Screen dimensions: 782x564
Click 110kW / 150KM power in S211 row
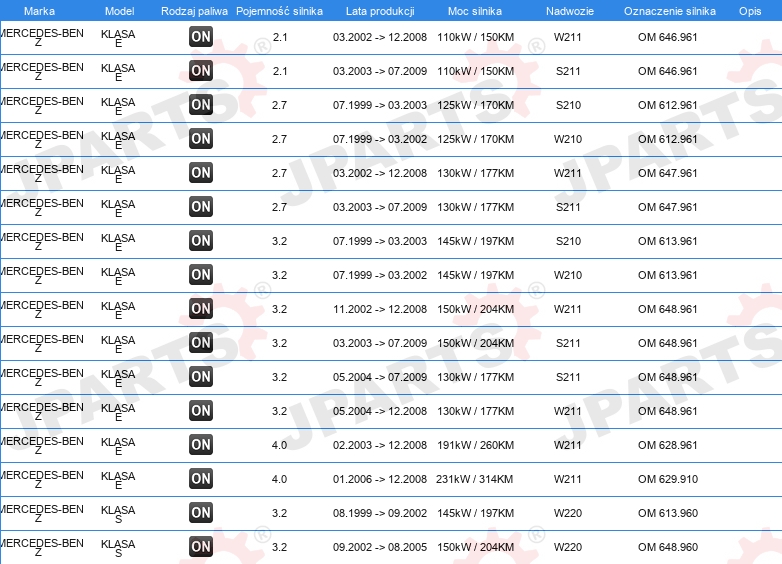coord(476,71)
